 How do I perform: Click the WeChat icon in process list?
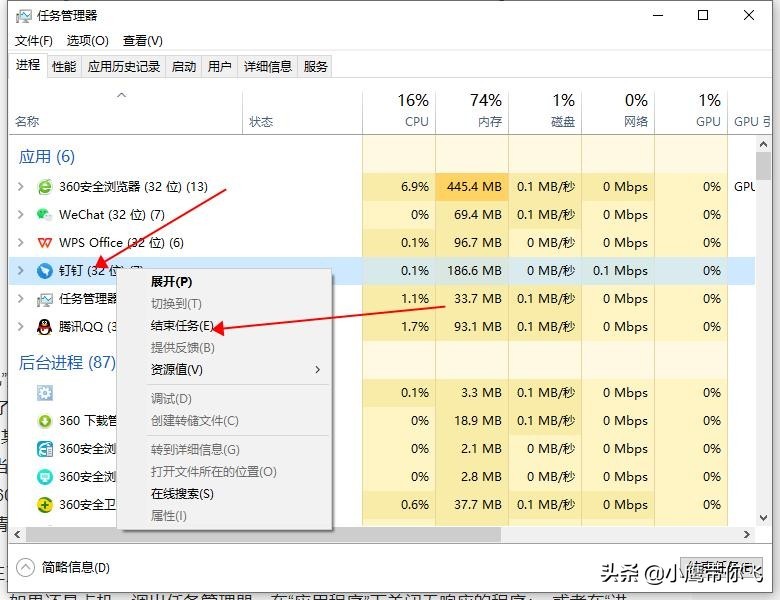pos(44,215)
